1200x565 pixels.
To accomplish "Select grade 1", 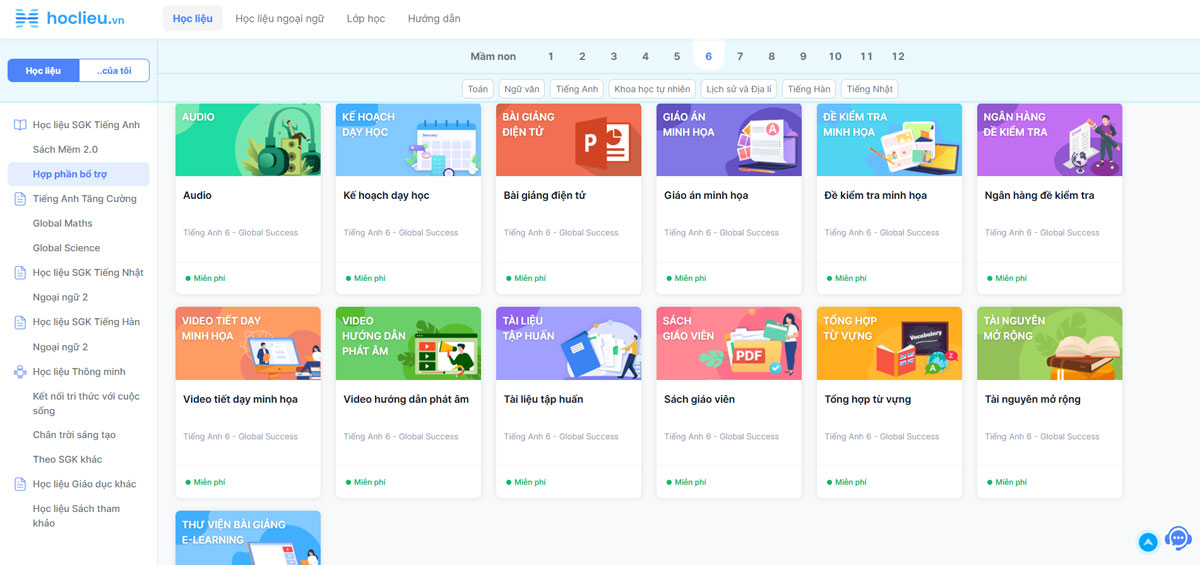I will [550, 56].
